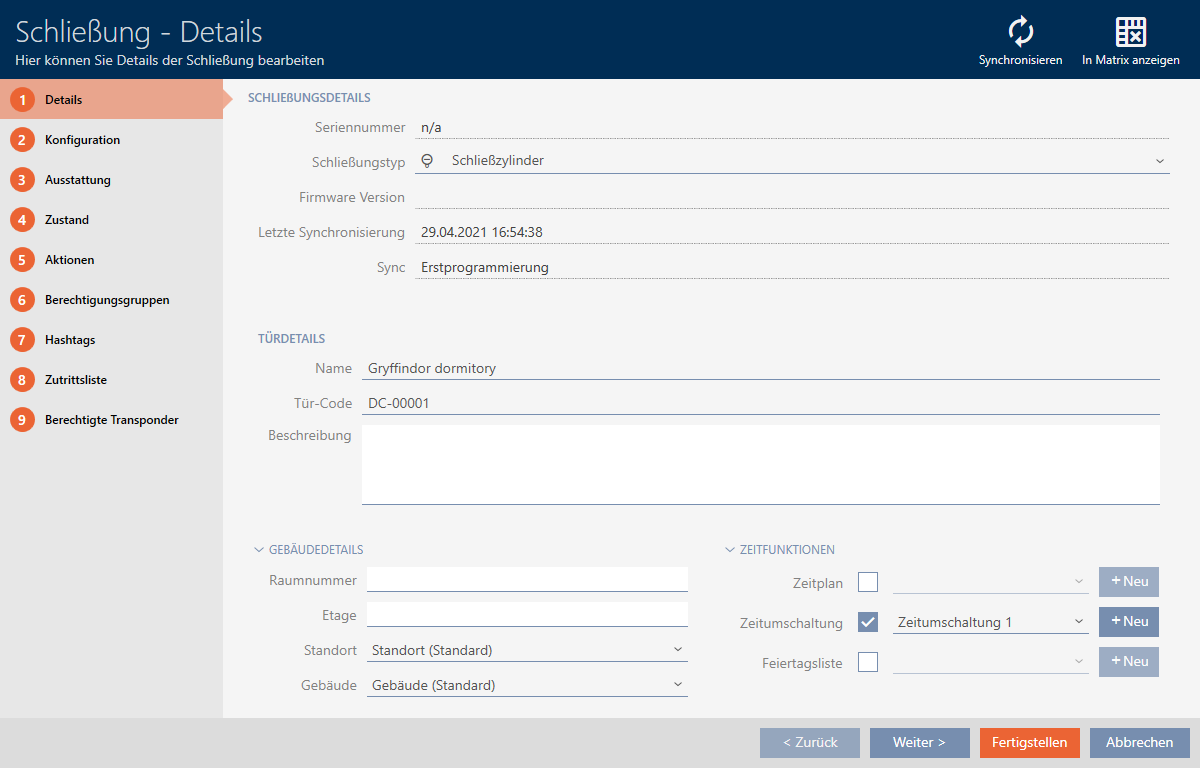Screen dimensions: 1200x768
Task: Enable the Feiertagsliste checkbox
Action: pyautogui.click(x=868, y=662)
